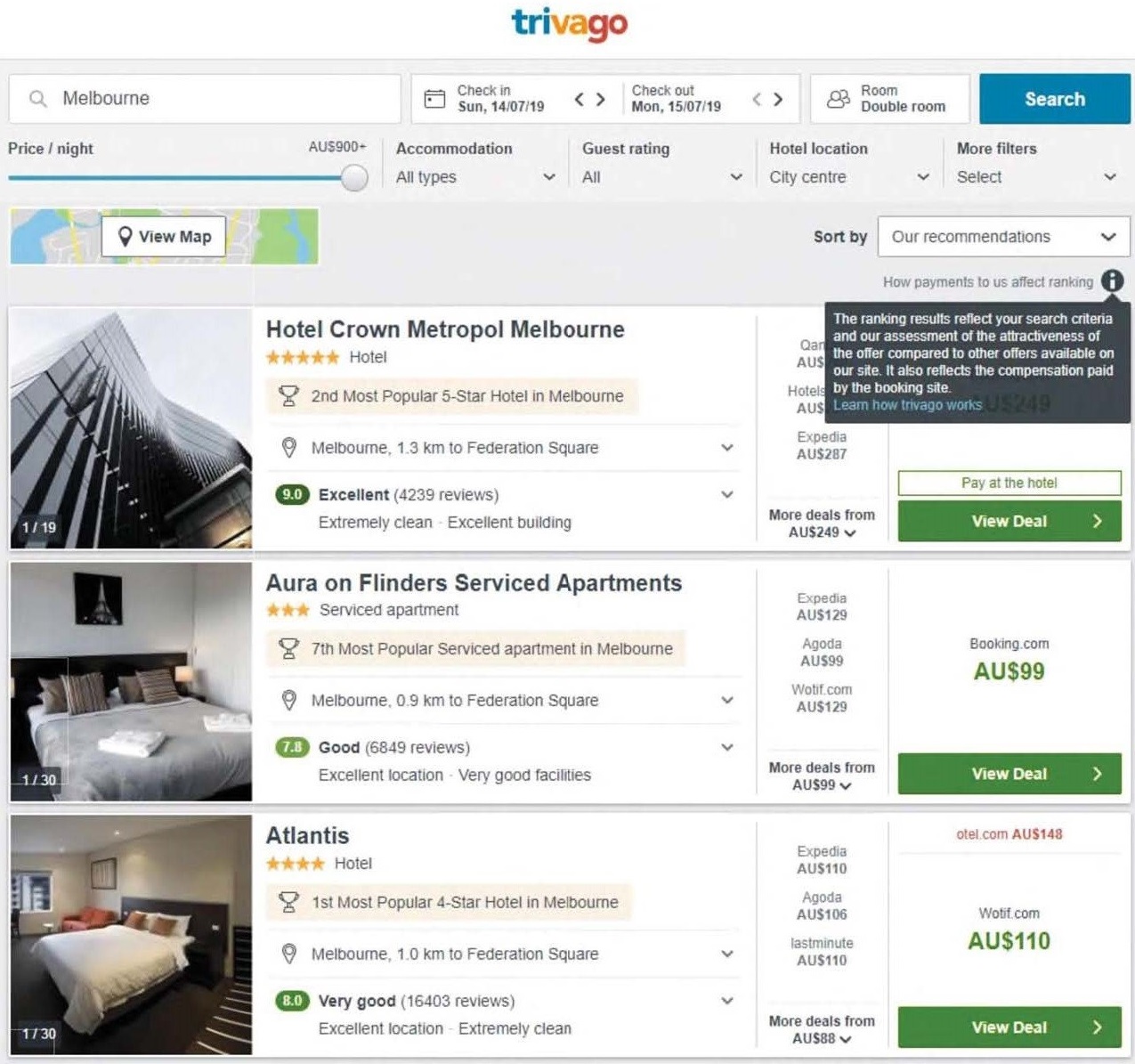
Task: Advance check-out date with right arrow
Action: [778, 99]
